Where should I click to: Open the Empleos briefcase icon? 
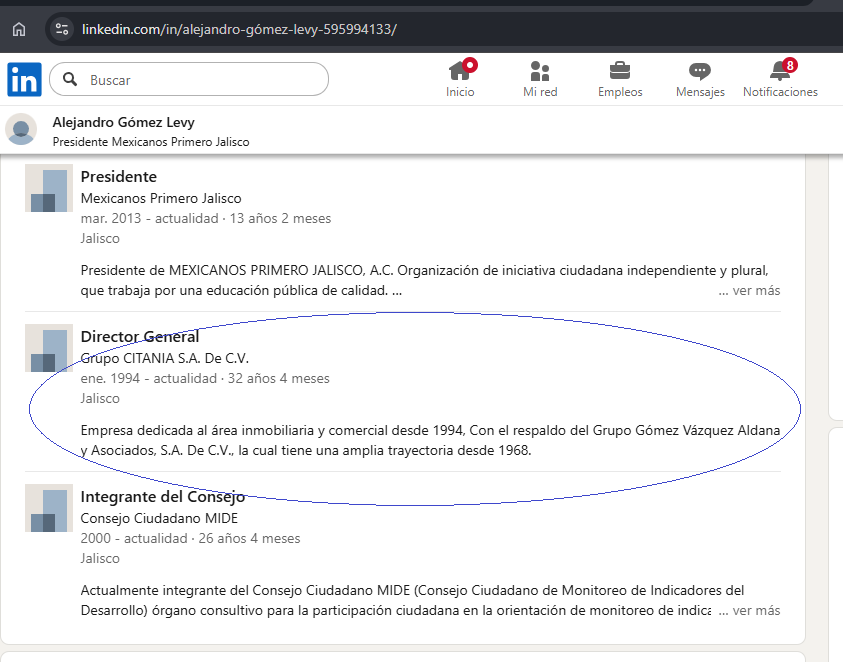click(620, 79)
